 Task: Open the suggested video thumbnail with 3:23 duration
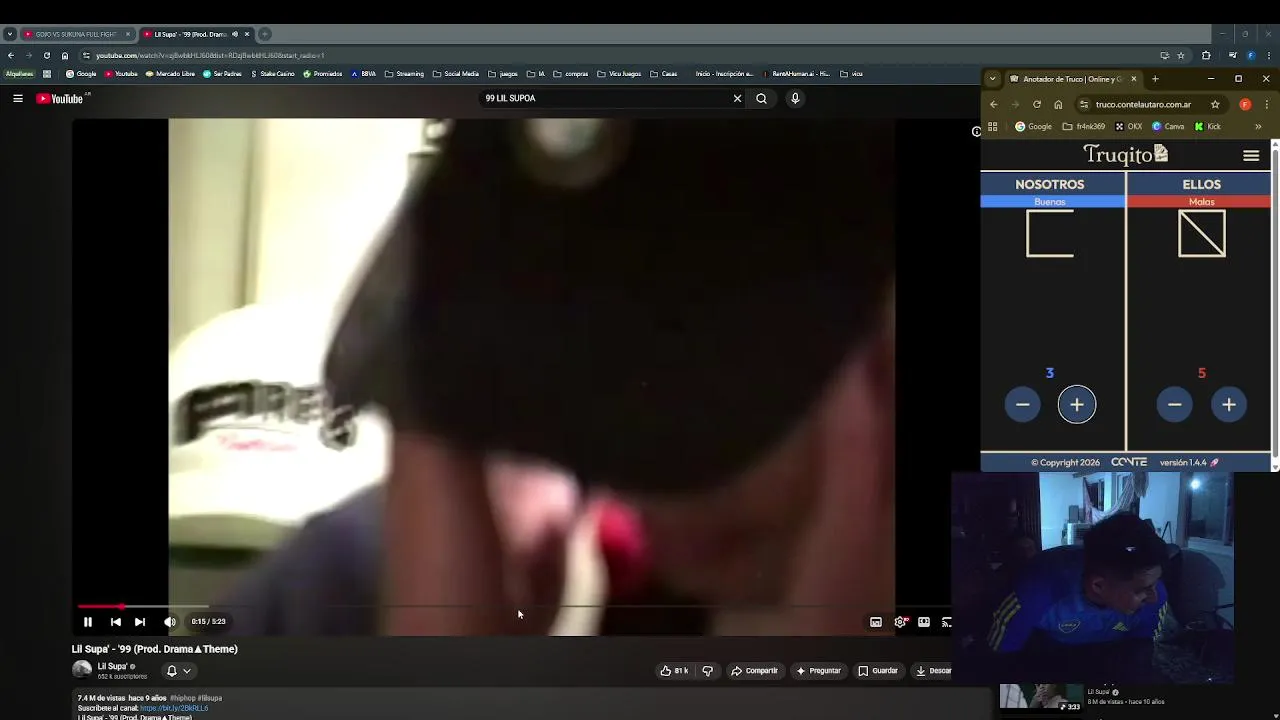point(1041,698)
